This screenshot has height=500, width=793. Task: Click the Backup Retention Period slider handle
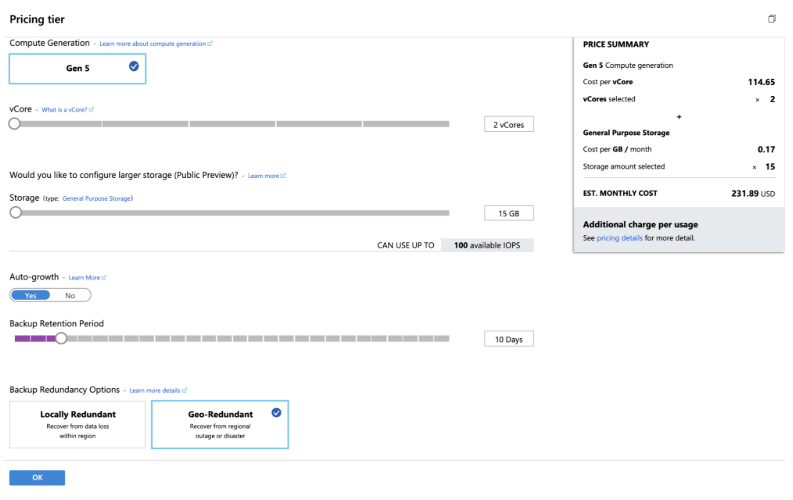point(61,339)
